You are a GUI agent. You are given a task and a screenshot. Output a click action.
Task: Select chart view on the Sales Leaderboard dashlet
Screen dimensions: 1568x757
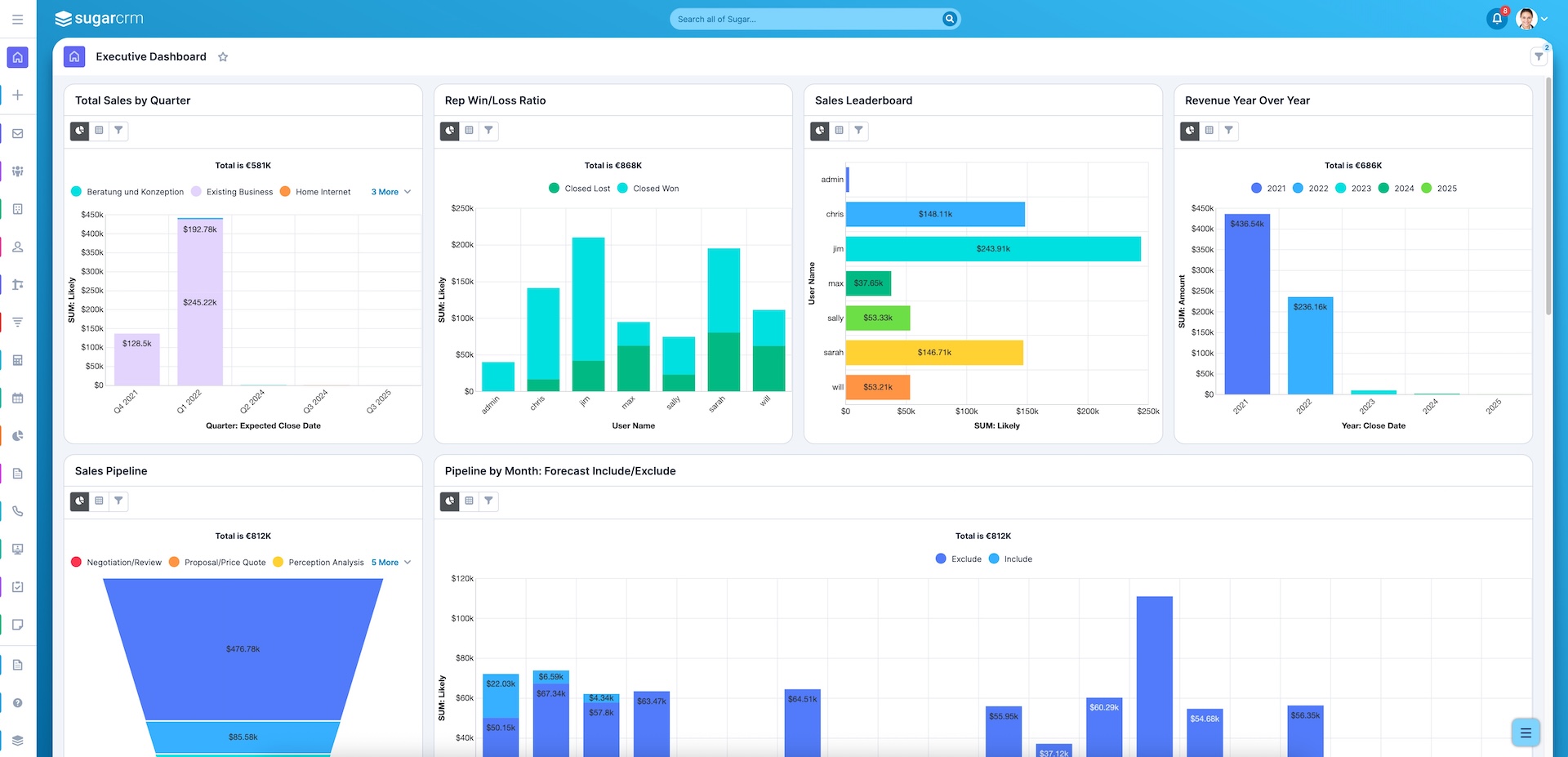pos(819,131)
